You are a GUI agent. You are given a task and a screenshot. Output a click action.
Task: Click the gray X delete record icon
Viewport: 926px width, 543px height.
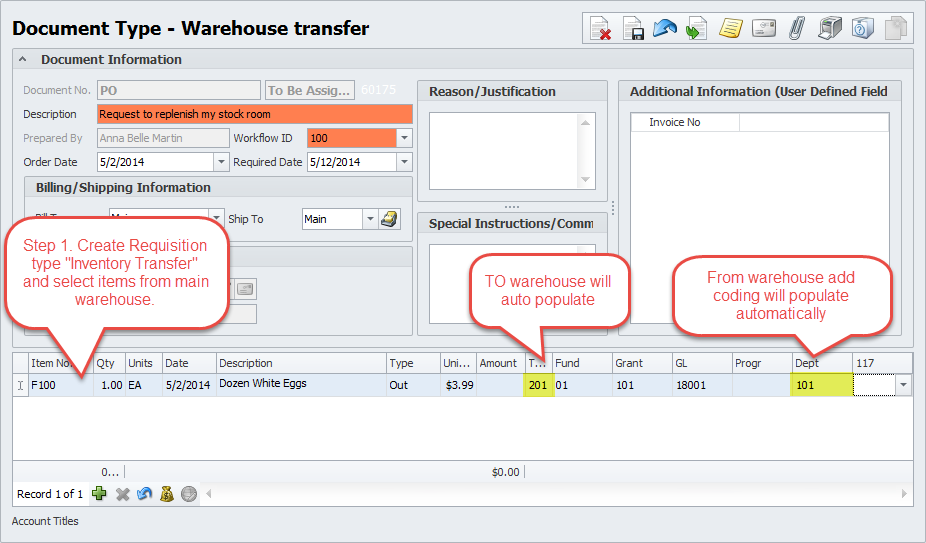tap(122, 494)
